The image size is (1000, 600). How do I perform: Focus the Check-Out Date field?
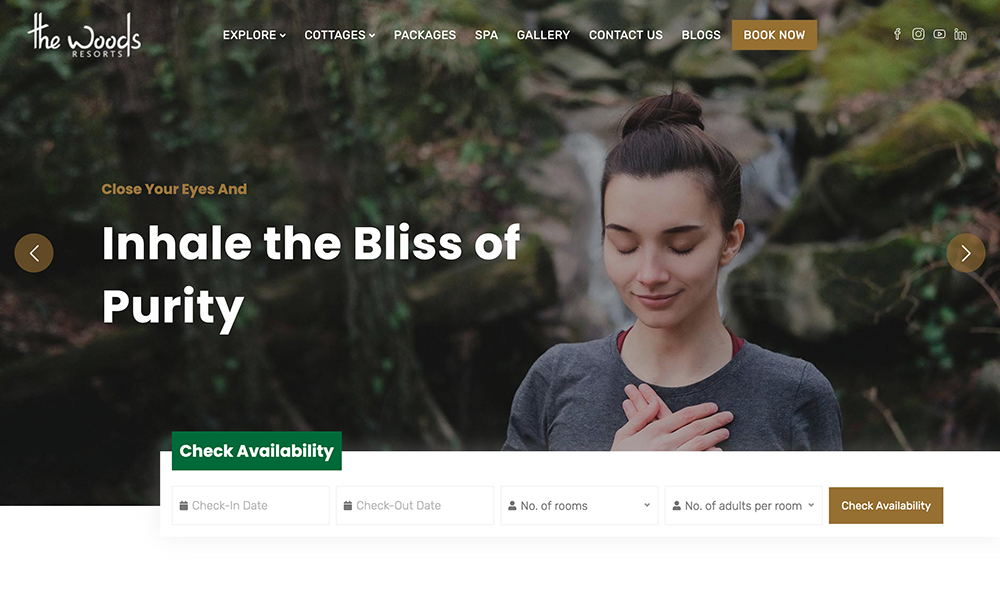(415, 506)
